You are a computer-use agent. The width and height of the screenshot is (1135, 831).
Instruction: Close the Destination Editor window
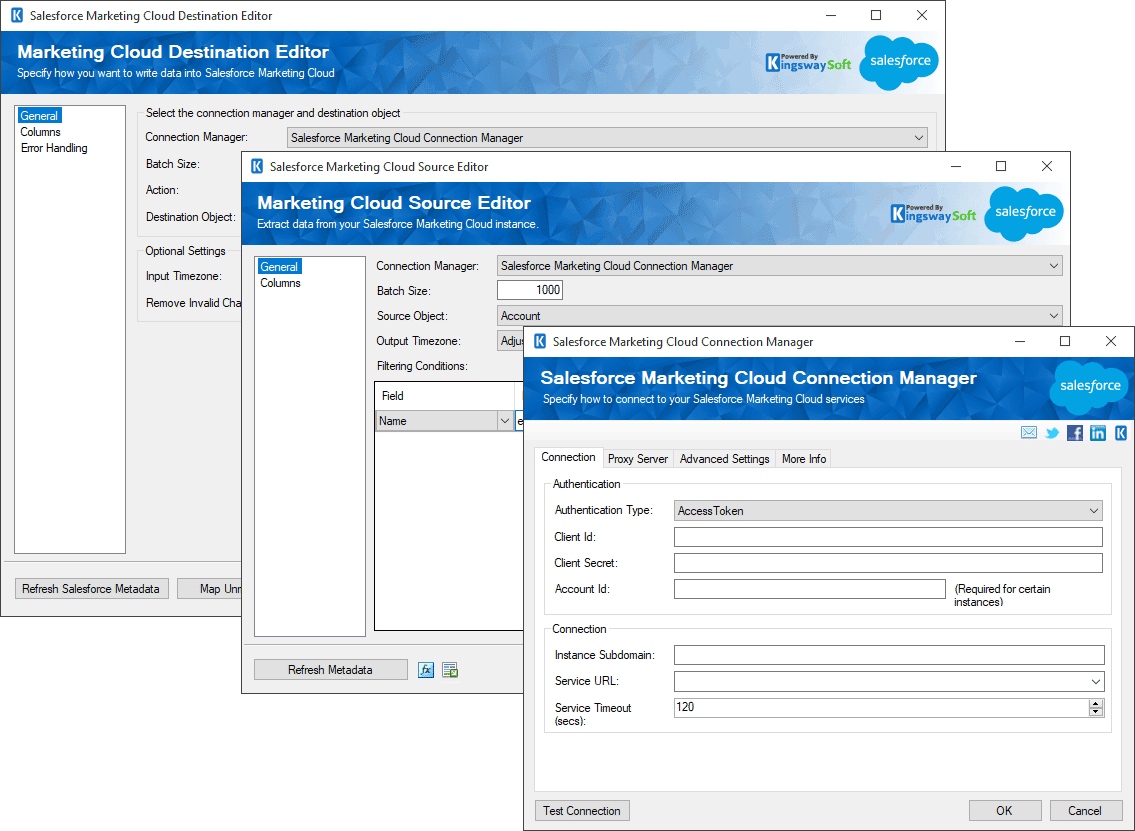(x=921, y=15)
